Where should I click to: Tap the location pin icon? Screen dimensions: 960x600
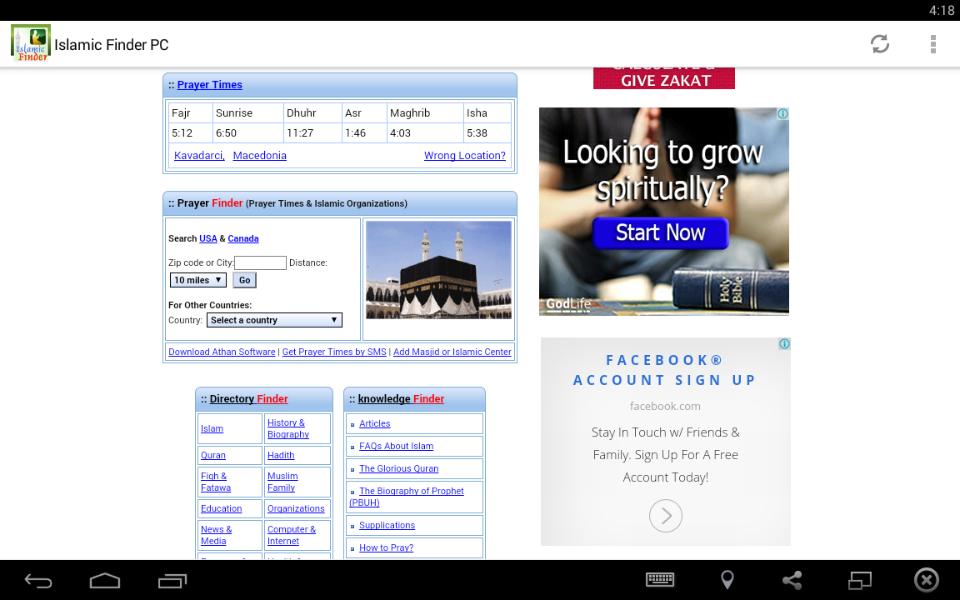pyautogui.click(x=727, y=579)
